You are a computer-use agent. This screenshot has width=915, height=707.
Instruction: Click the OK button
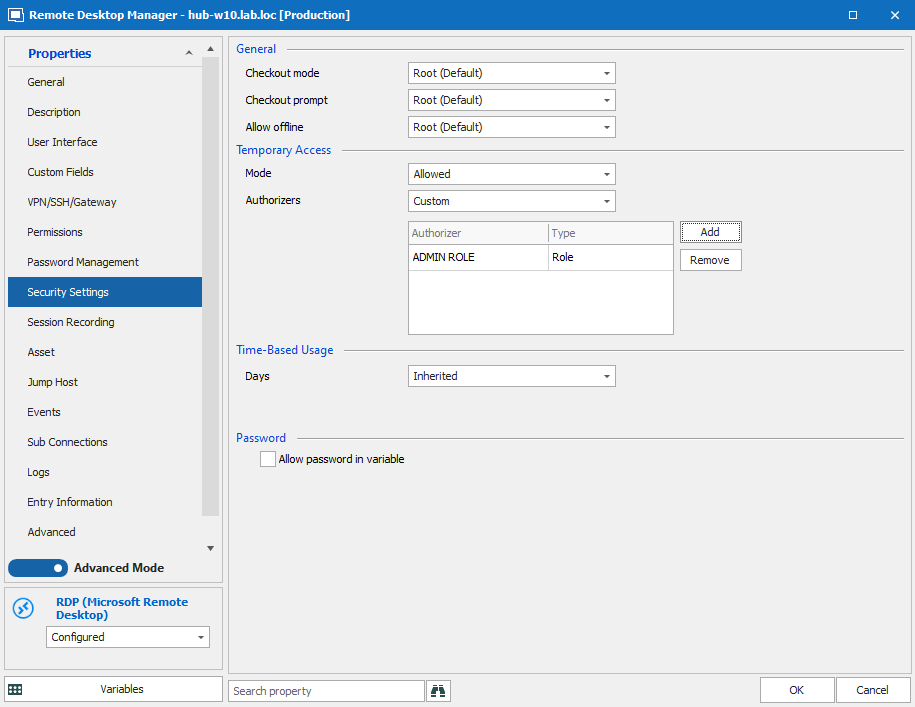[796, 690]
